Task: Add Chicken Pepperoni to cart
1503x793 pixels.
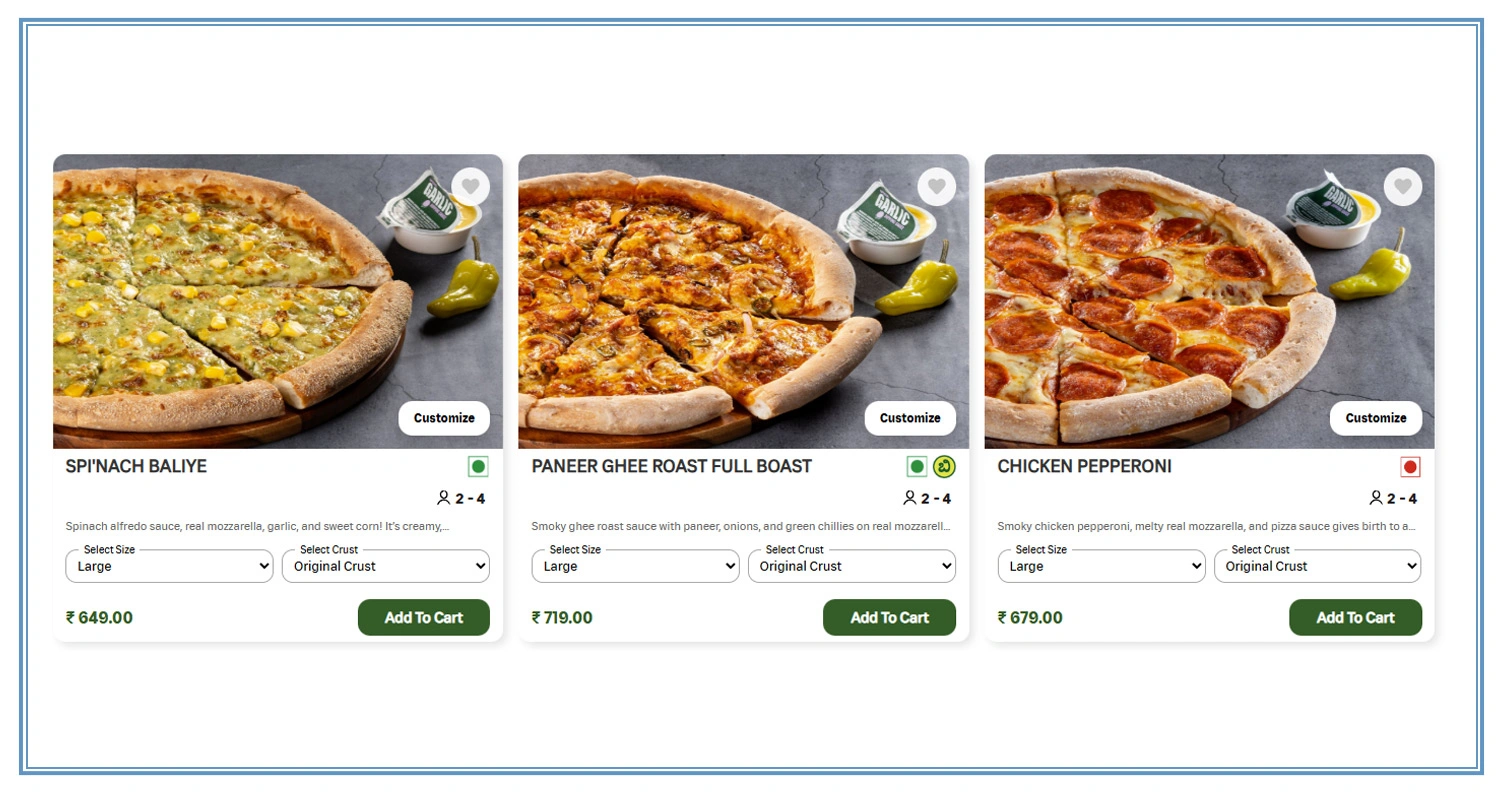Action: click(1355, 617)
